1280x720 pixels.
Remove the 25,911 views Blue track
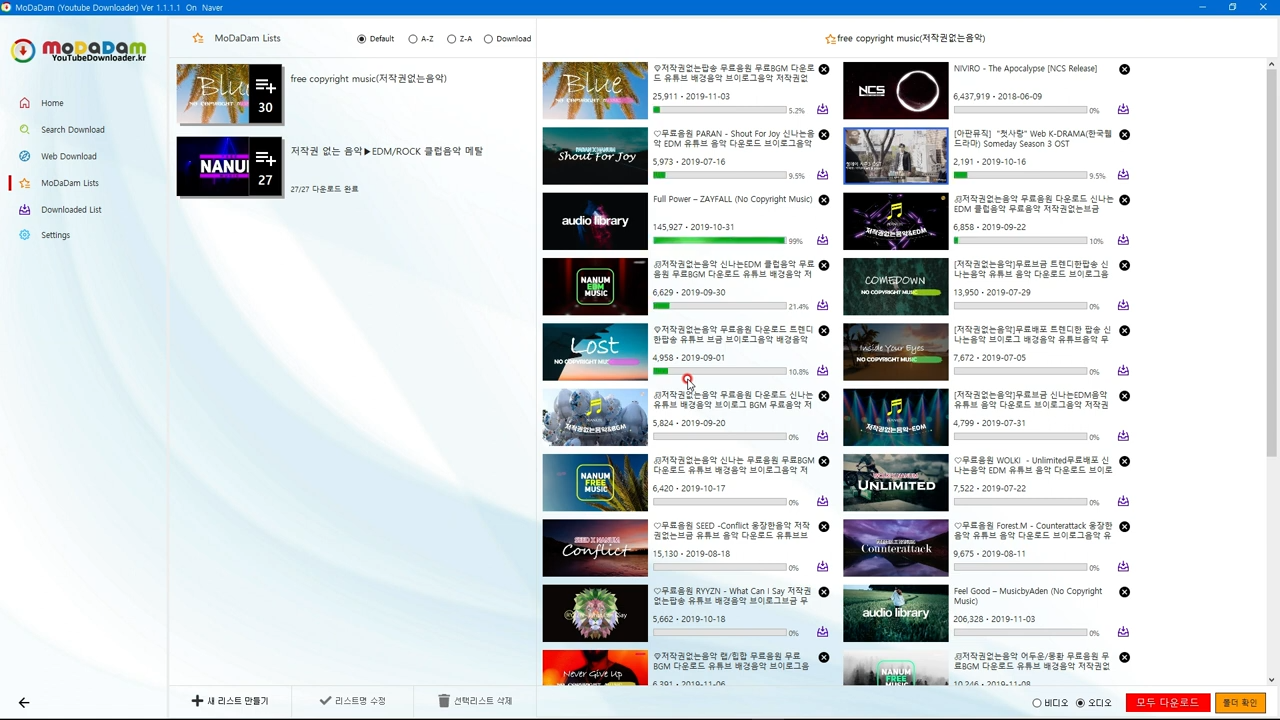tap(824, 70)
